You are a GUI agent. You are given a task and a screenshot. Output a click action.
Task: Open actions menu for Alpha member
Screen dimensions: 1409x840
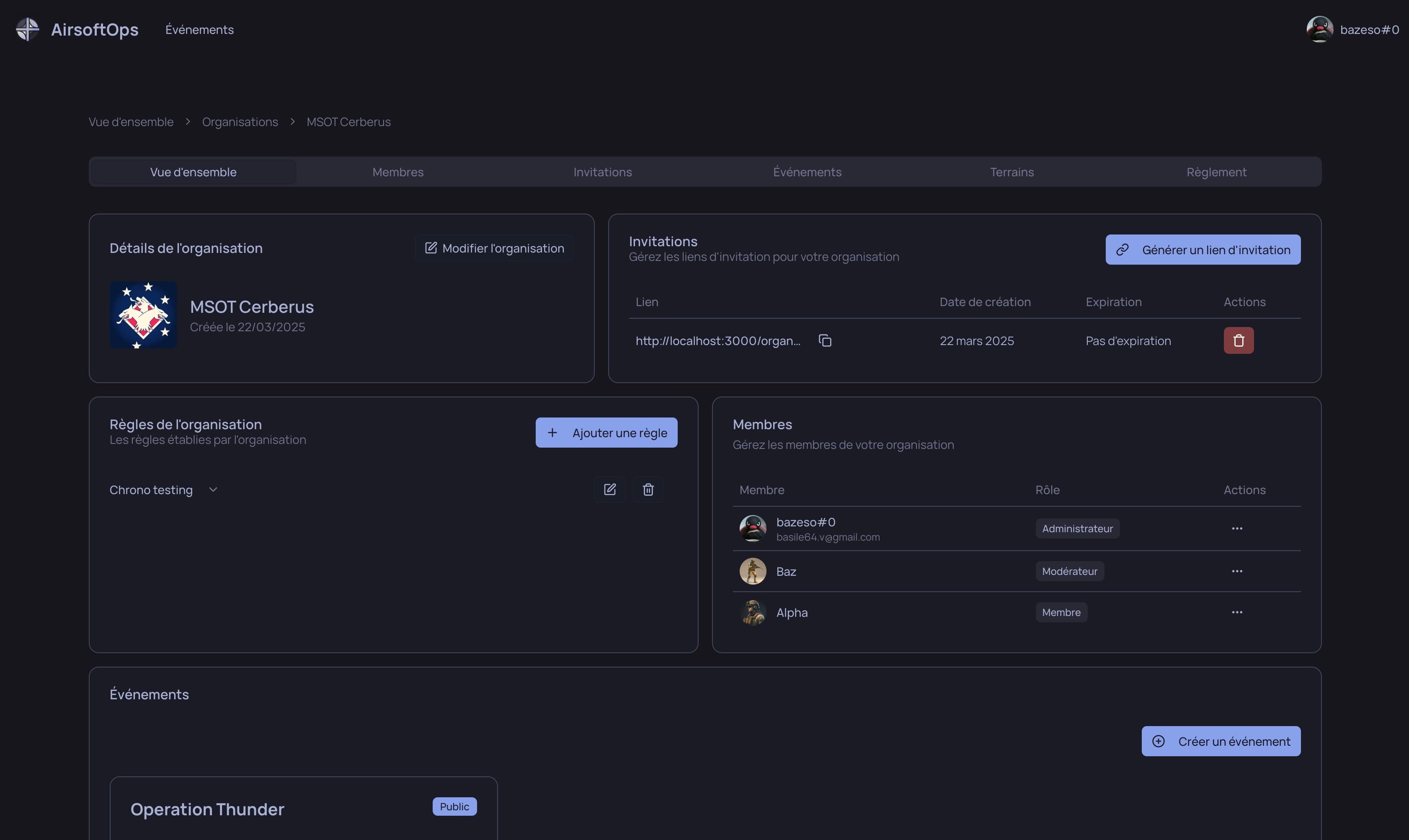point(1236,612)
